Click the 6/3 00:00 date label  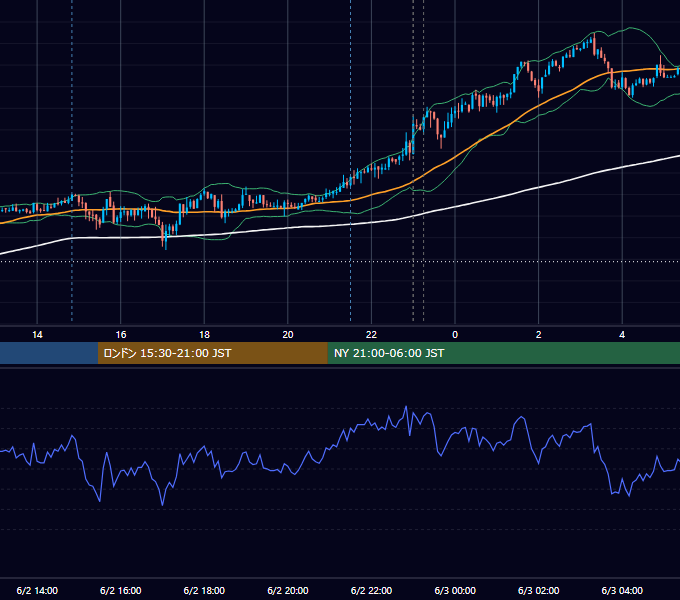tap(455, 590)
